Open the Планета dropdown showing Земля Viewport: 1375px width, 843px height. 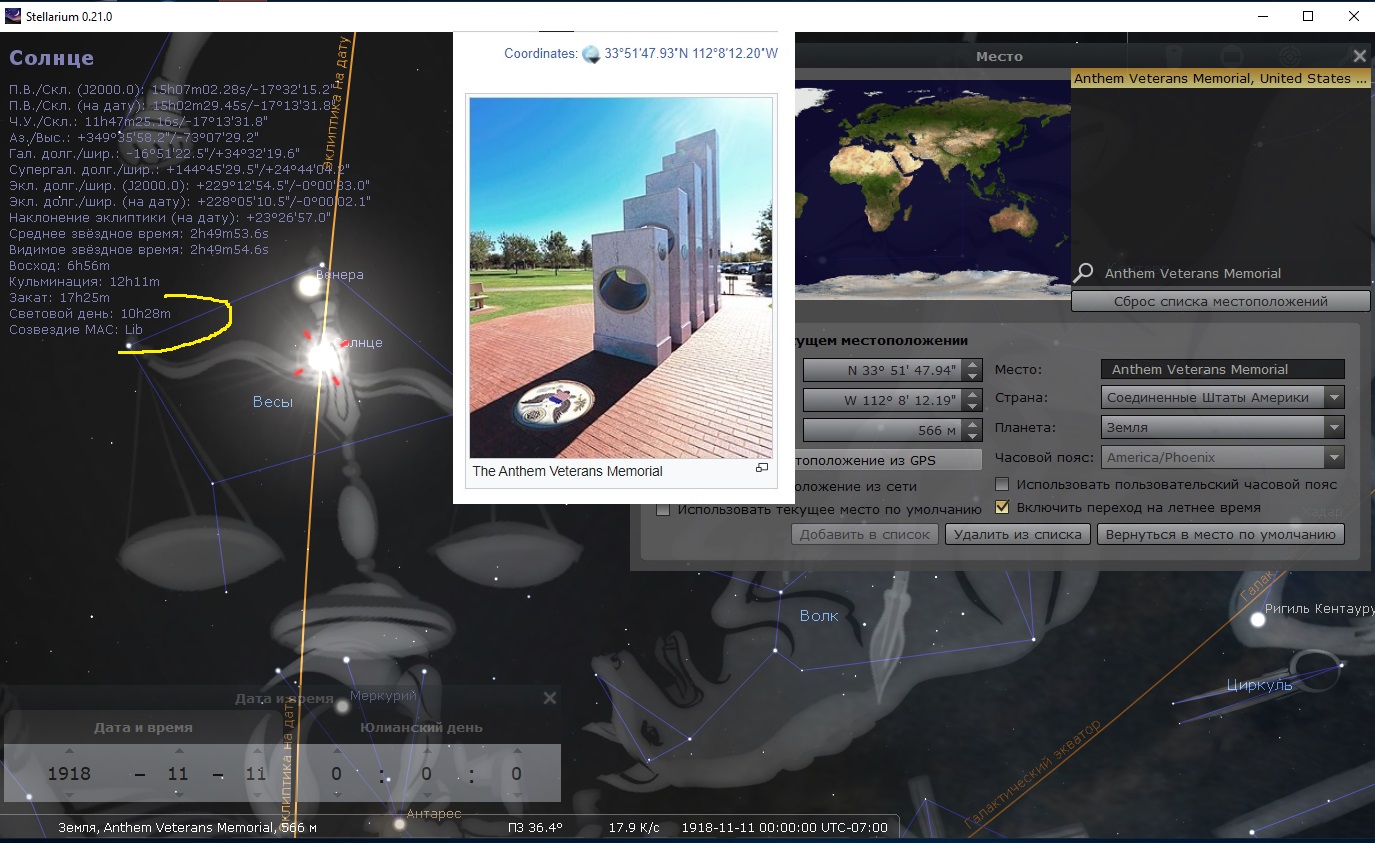click(1333, 427)
